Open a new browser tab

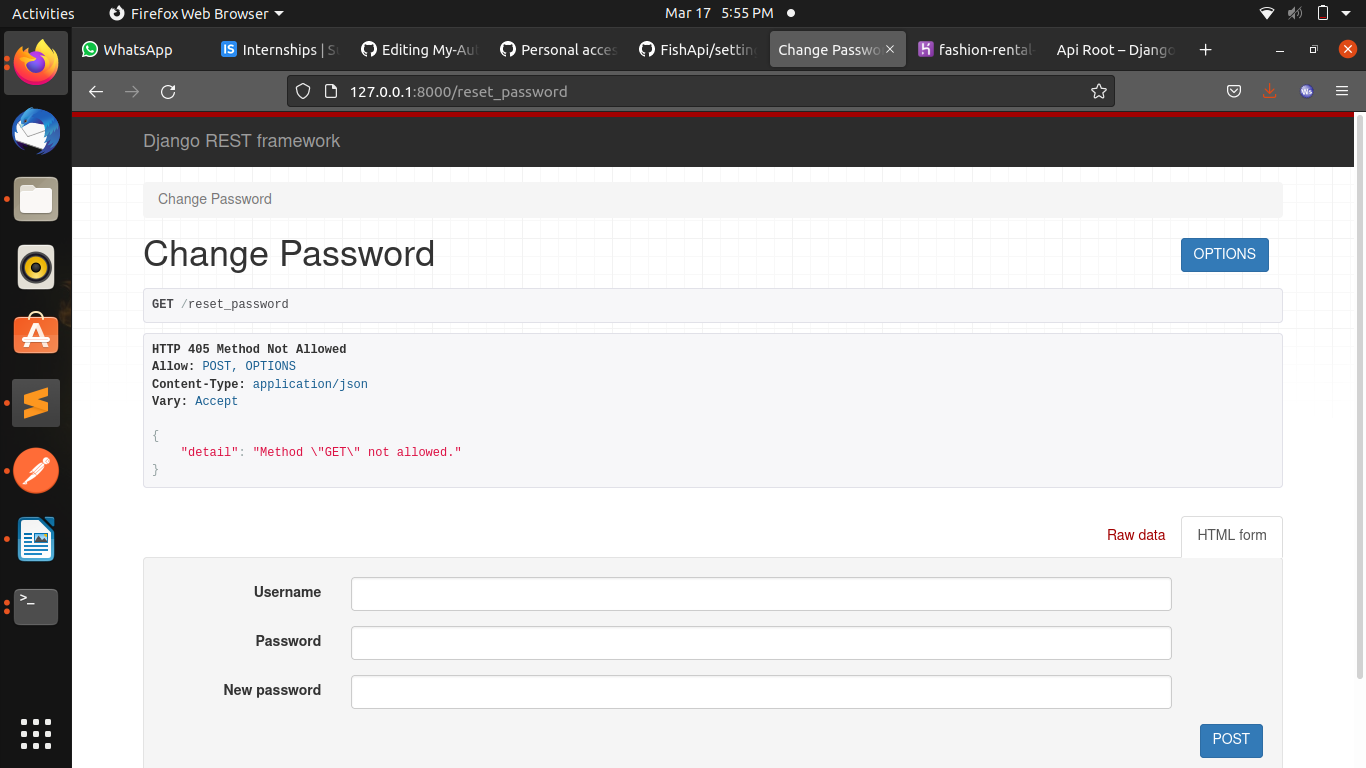[x=1205, y=49]
